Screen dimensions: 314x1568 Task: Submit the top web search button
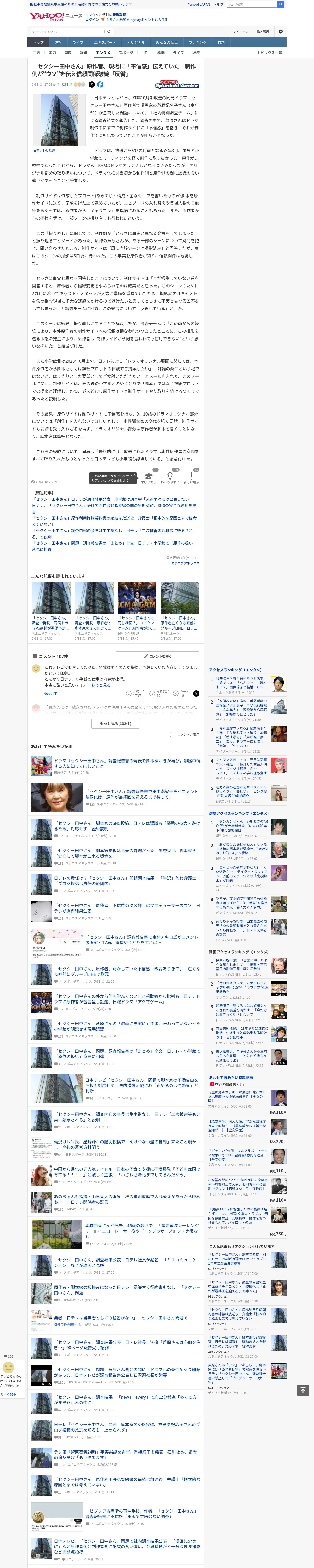(281, 4)
